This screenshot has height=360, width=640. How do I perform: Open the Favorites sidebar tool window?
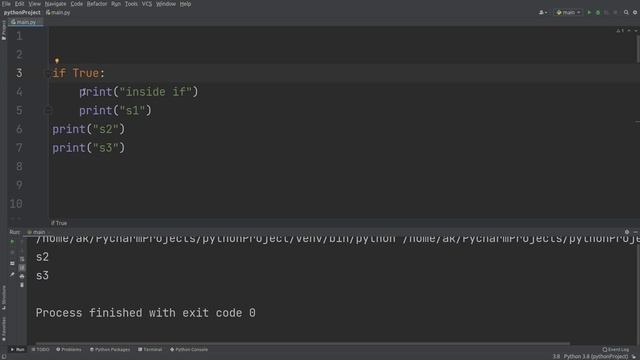pyautogui.click(x=4, y=329)
